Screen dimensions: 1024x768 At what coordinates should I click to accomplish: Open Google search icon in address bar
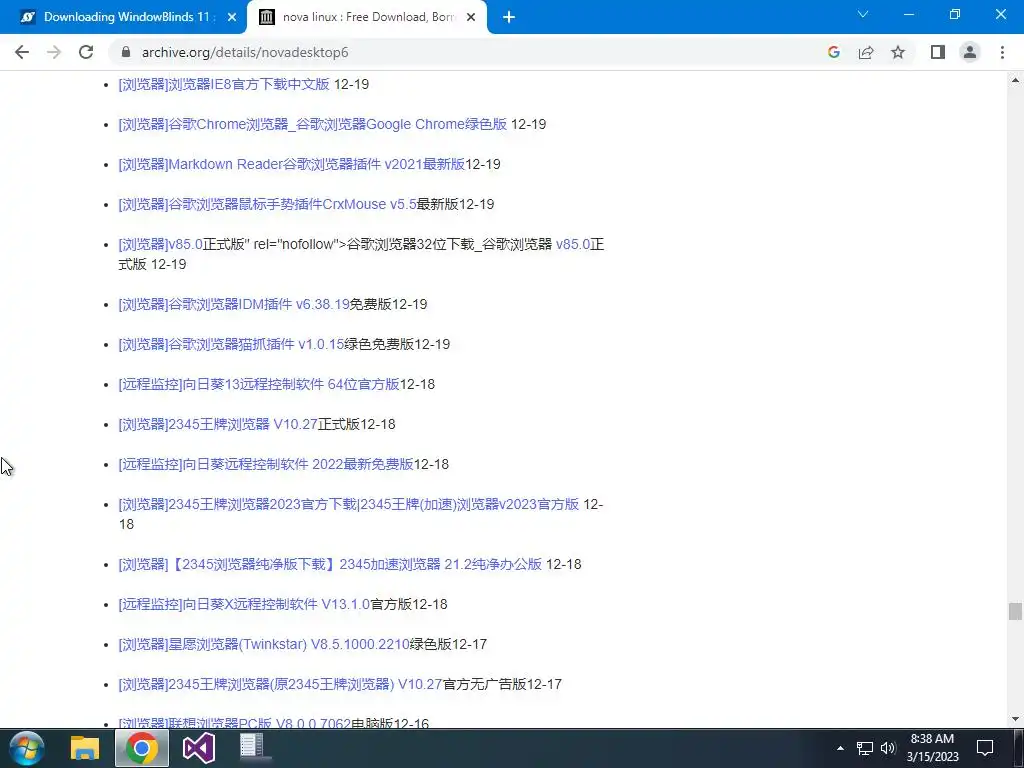tap(833, 52)
